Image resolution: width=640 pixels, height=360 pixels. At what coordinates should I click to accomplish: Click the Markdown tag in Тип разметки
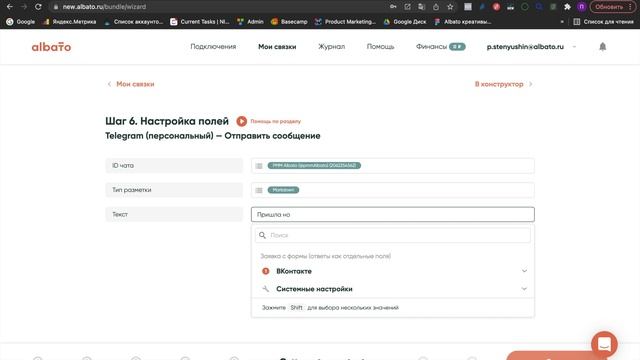point(283,190)
